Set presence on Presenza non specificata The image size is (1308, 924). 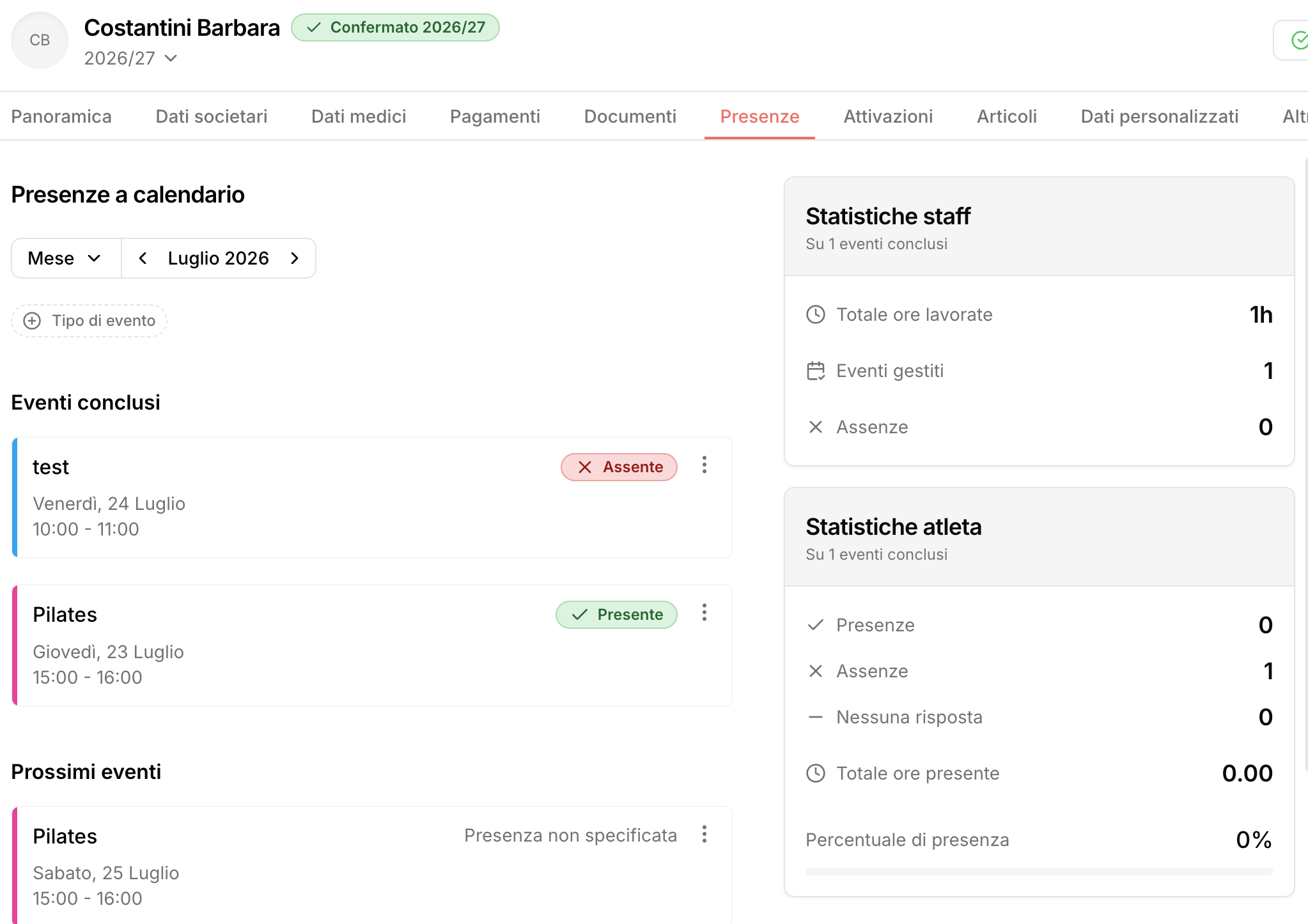point(570,835)
